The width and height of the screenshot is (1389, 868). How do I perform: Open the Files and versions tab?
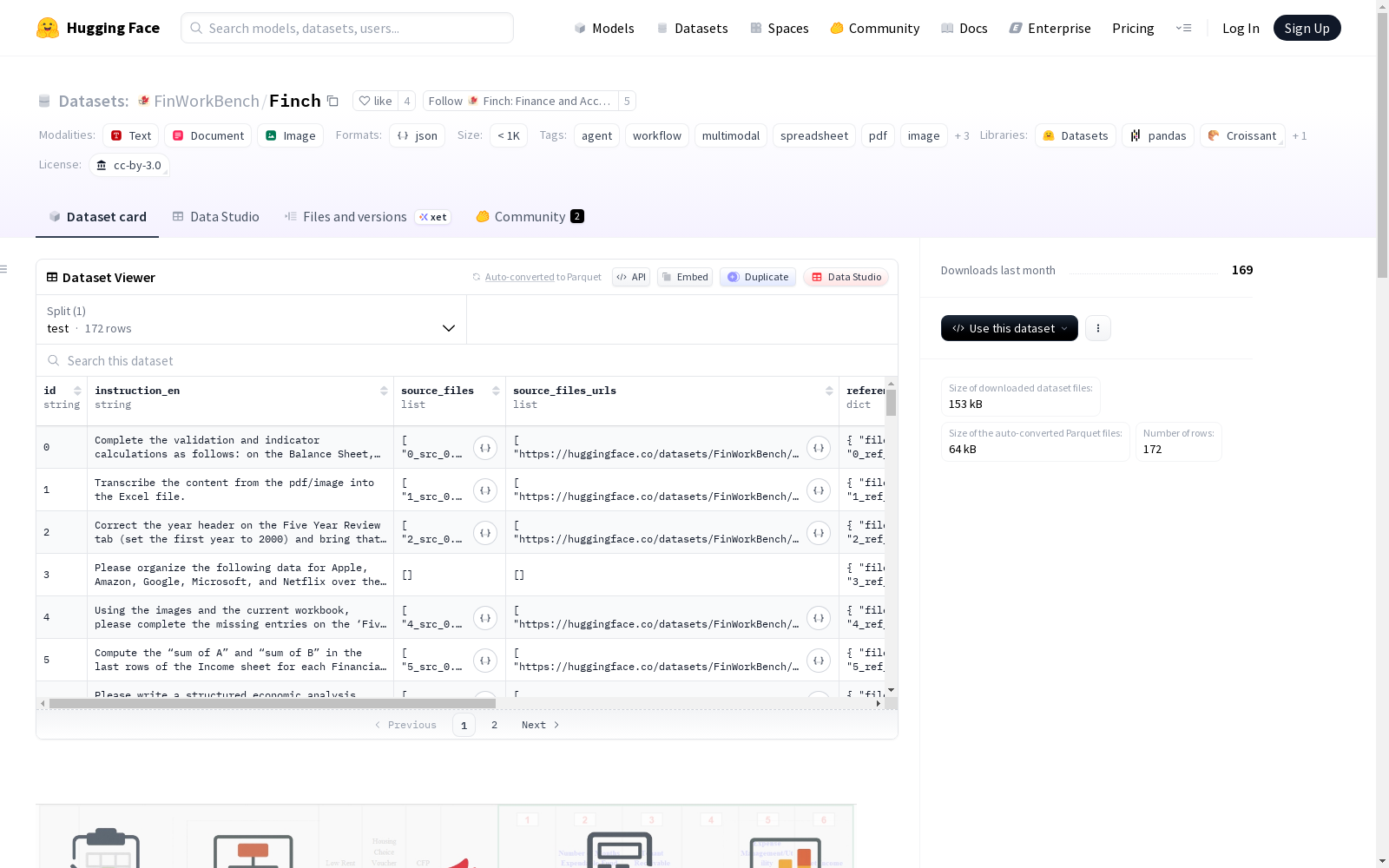pyautogui.click(x=367, y=217)
